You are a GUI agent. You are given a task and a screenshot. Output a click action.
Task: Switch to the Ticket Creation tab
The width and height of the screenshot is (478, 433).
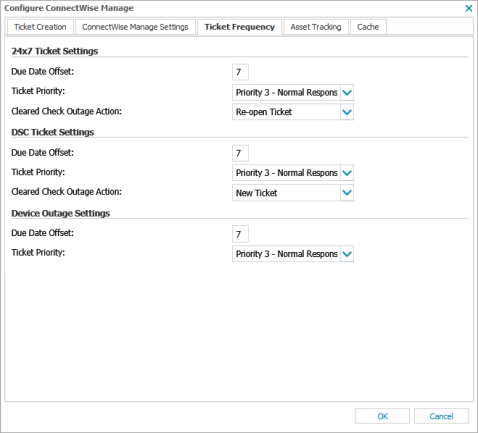[x=40, y=27]
